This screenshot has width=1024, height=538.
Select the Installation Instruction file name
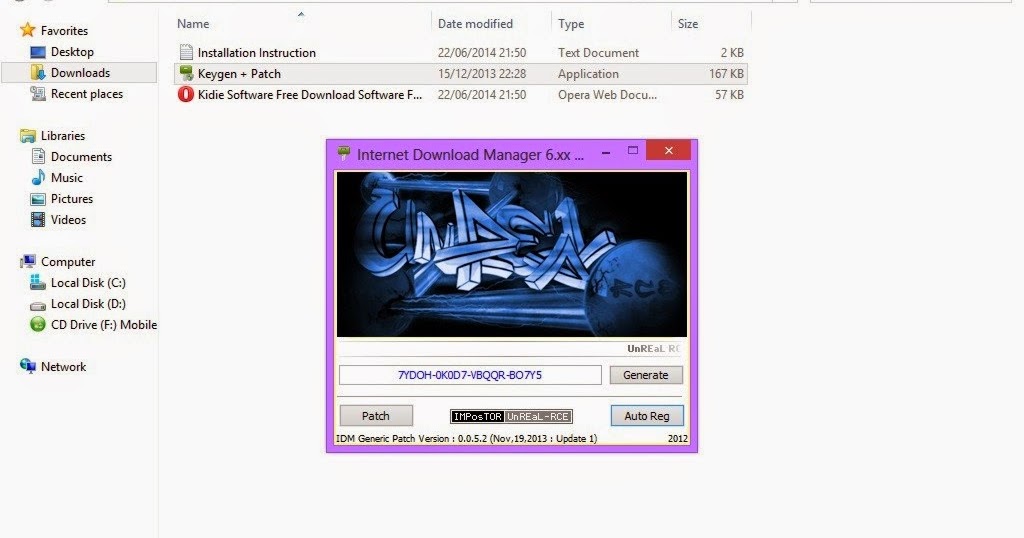(x=257, y=52)
